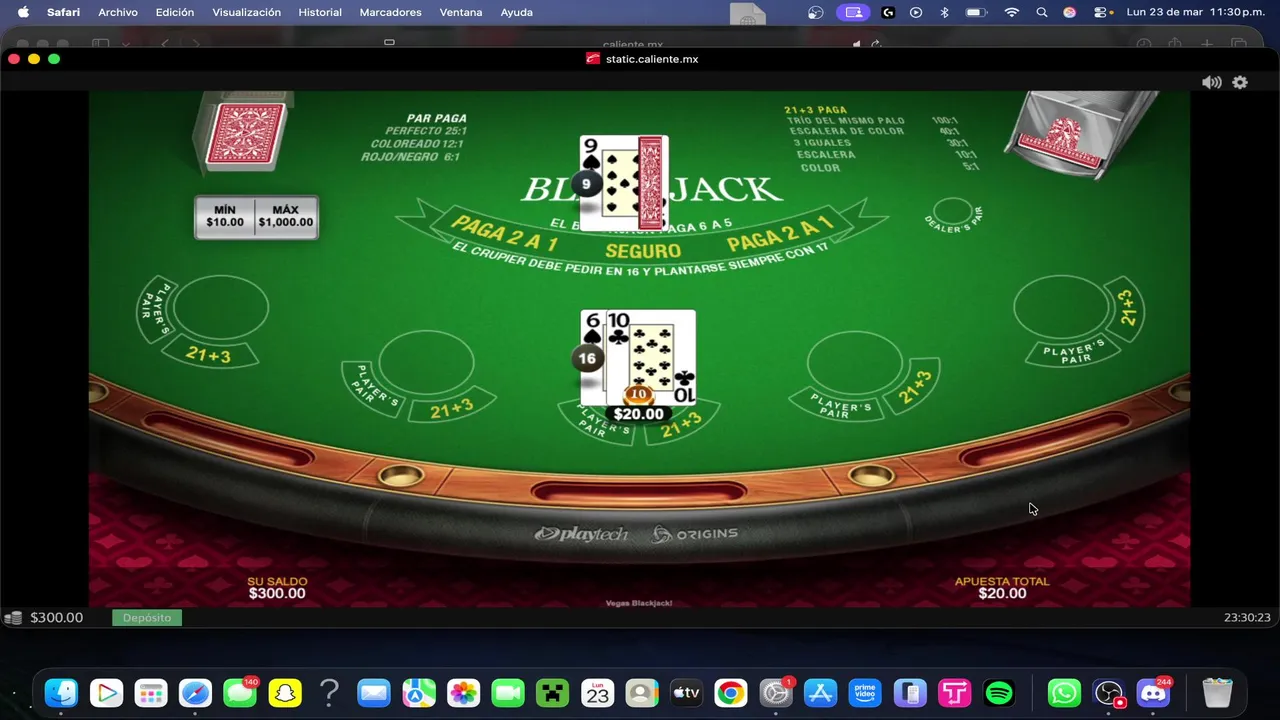The image size is (1280, 720).
Task: Open Apple TV from the Dock
Action: (x=686, y=693)
